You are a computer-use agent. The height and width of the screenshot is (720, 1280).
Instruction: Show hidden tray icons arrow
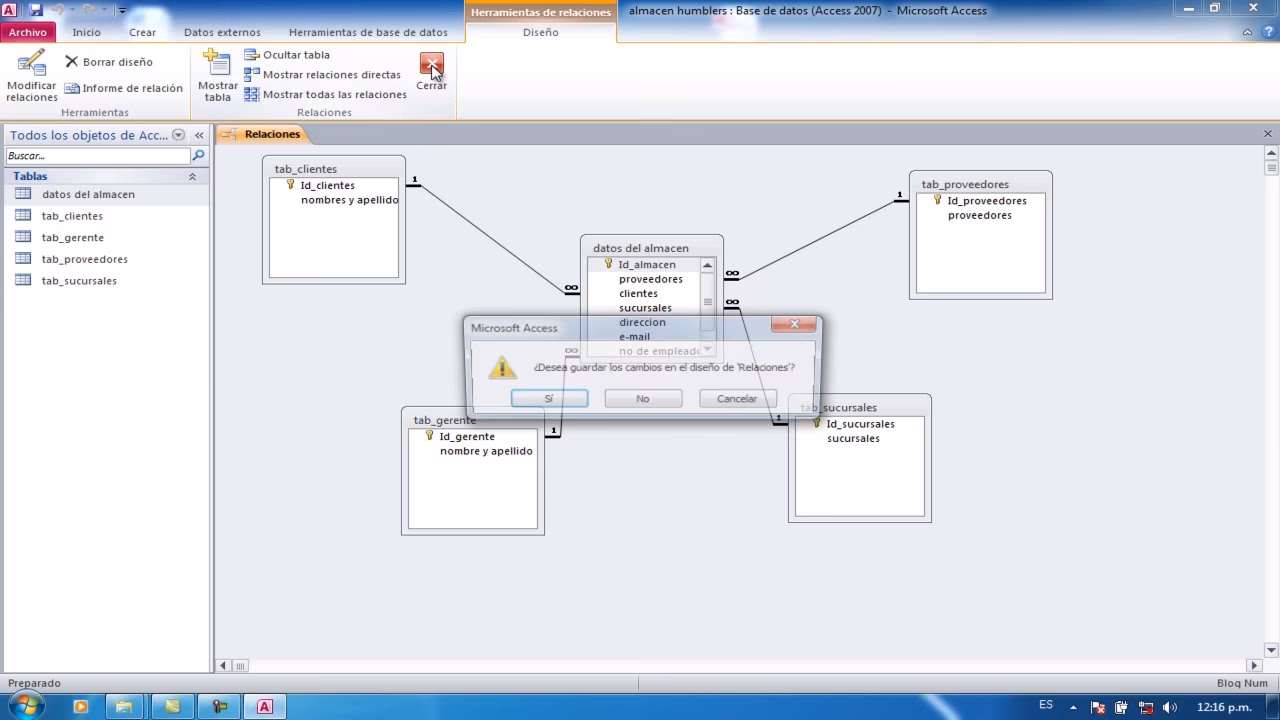tap(1075, 707)
